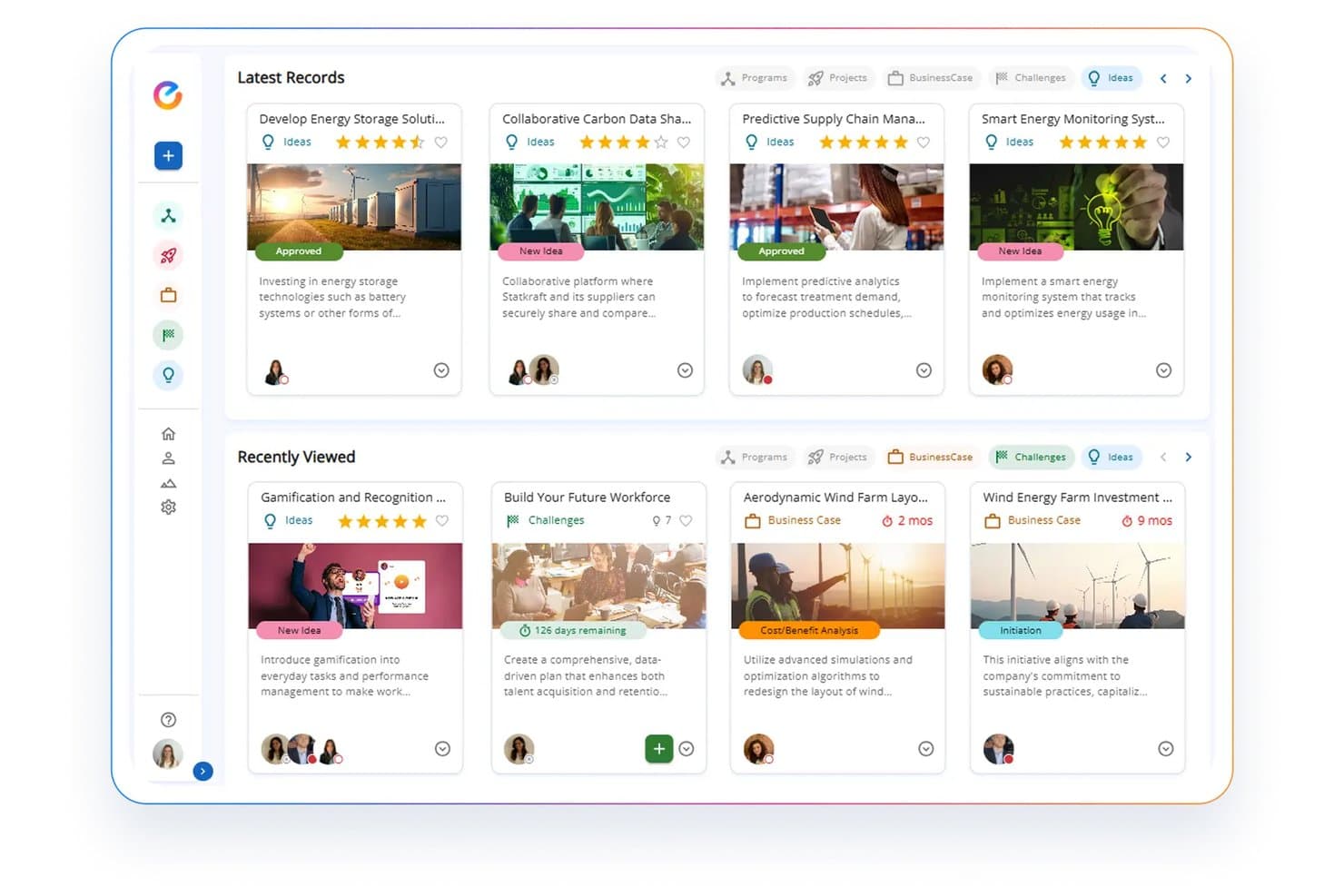The image size is (1344, 896).
Task: Open the user avatar at sidebar bottom
Action: tap(168, 754)
